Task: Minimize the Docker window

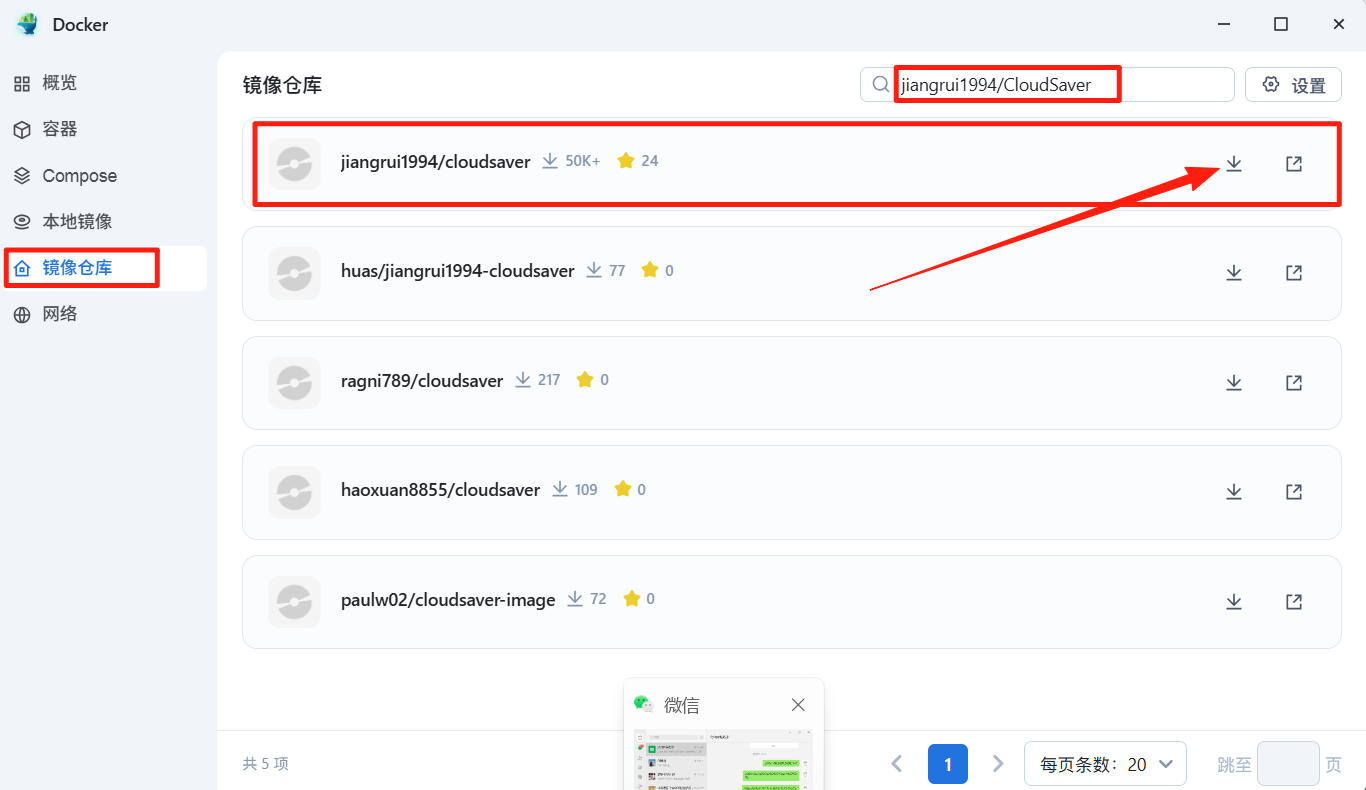Action: click(1223, 24)
